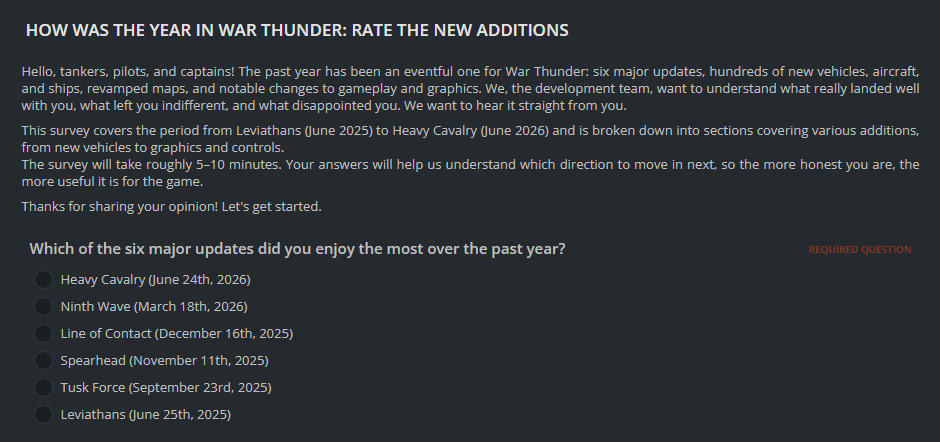Click the 'This survey covers the period' paragraph
The image size is (940, 442).
click(x=471, y=139)
